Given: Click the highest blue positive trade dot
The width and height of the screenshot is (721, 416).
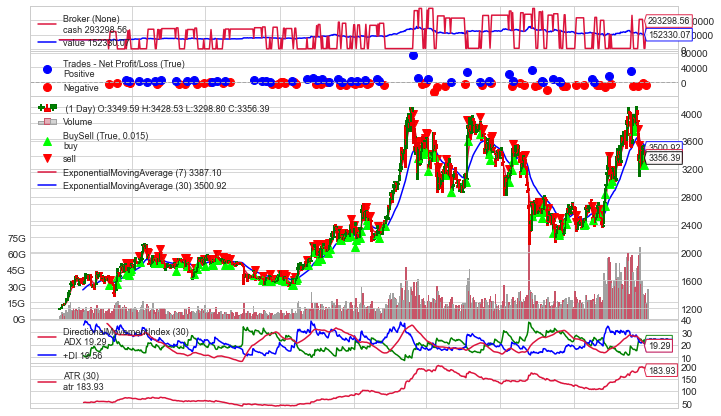Looking at the screenshot, I should pos(413,56).
